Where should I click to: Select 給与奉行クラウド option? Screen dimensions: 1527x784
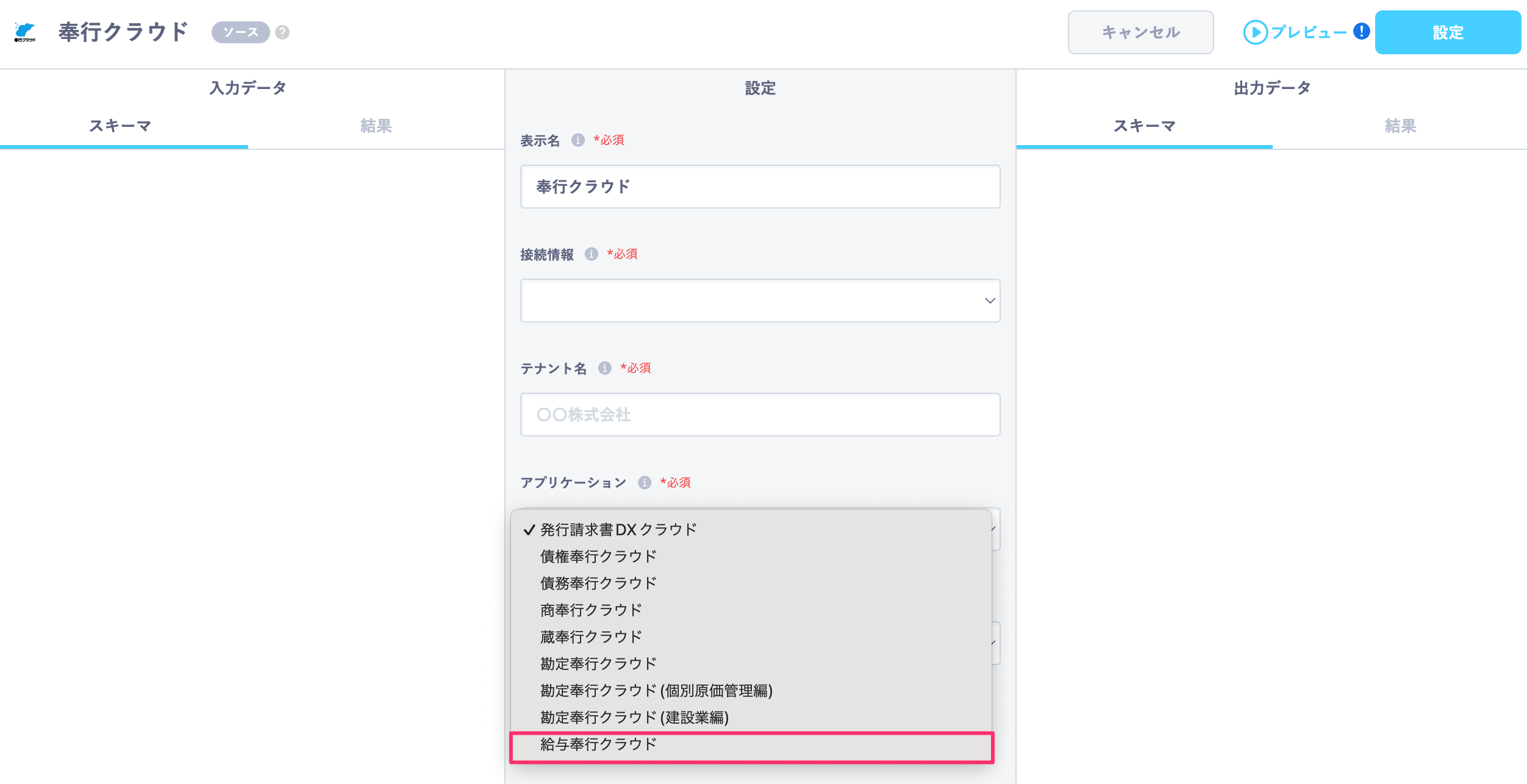[x=751, y=745]
